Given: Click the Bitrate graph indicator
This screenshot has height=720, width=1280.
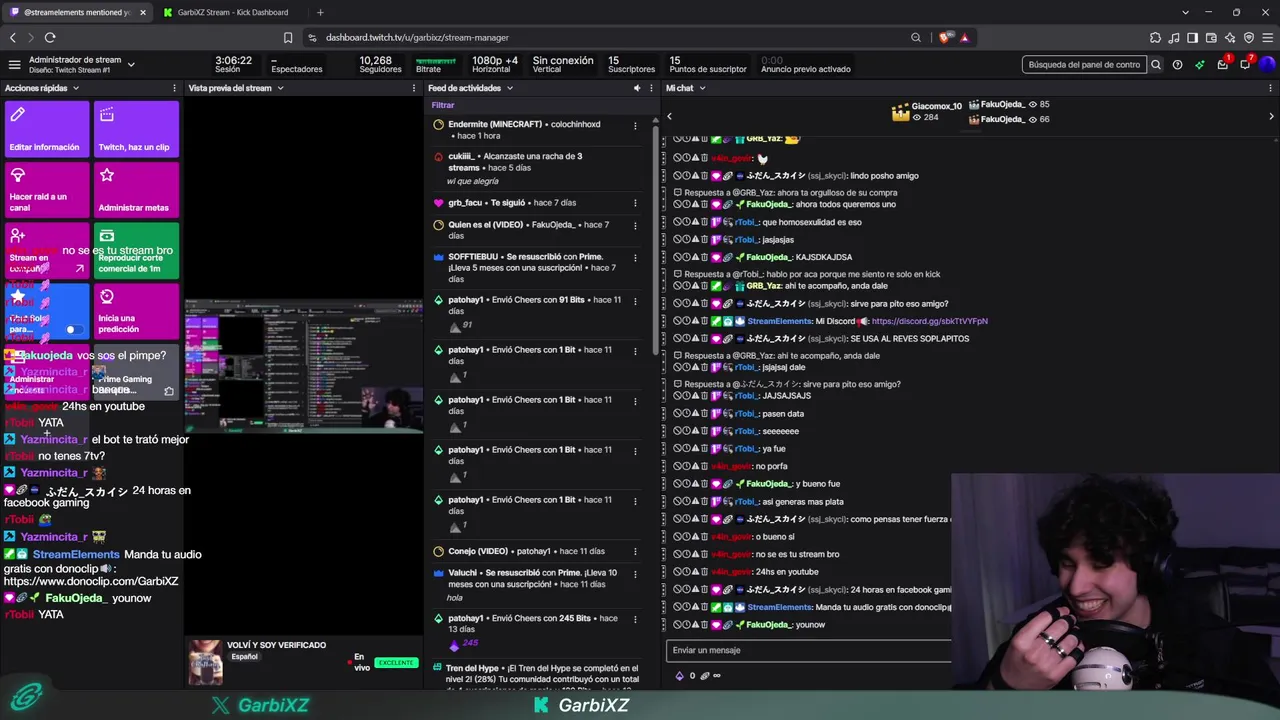Looking at the screenshot, I should coord(436,65).
